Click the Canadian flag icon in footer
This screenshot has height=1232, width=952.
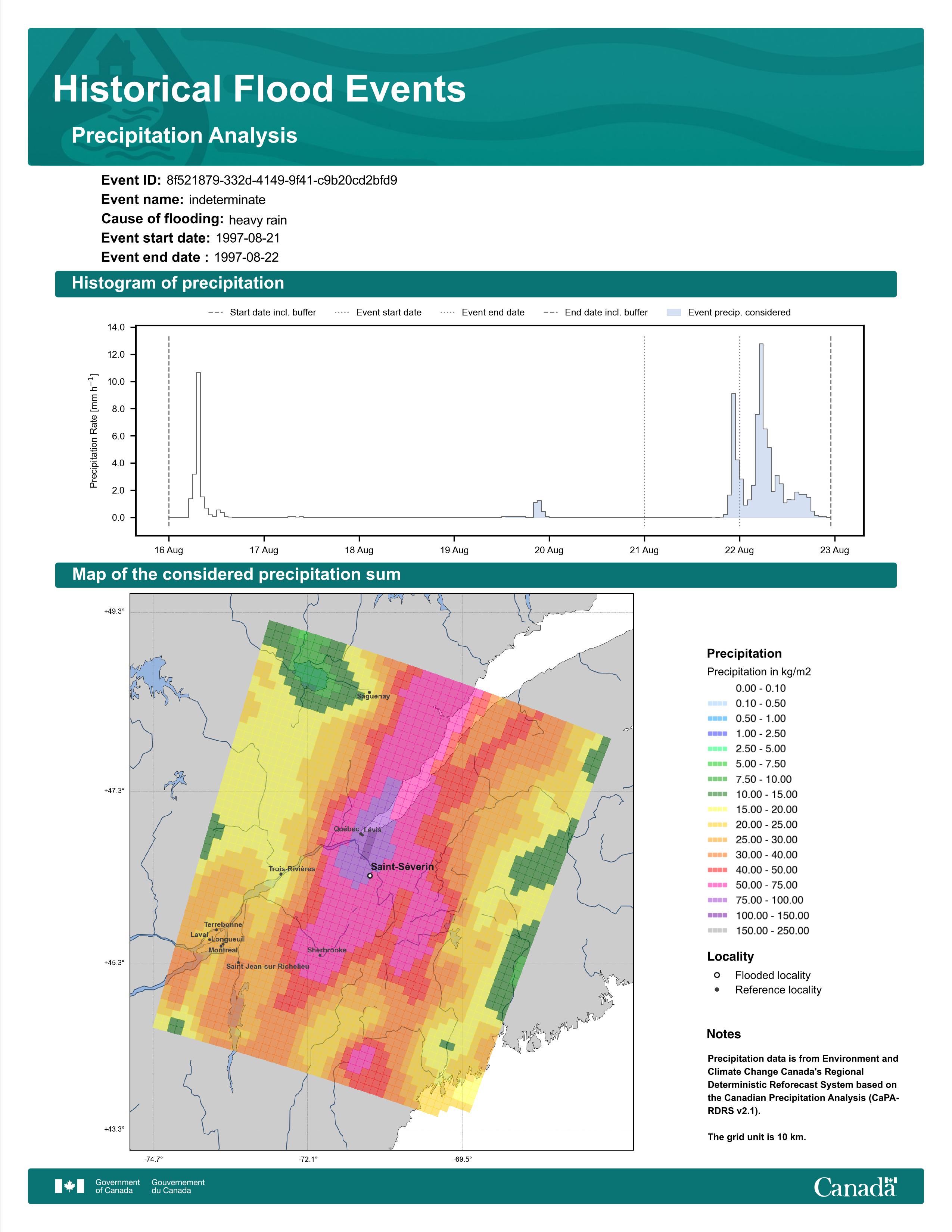(69, 1186)
